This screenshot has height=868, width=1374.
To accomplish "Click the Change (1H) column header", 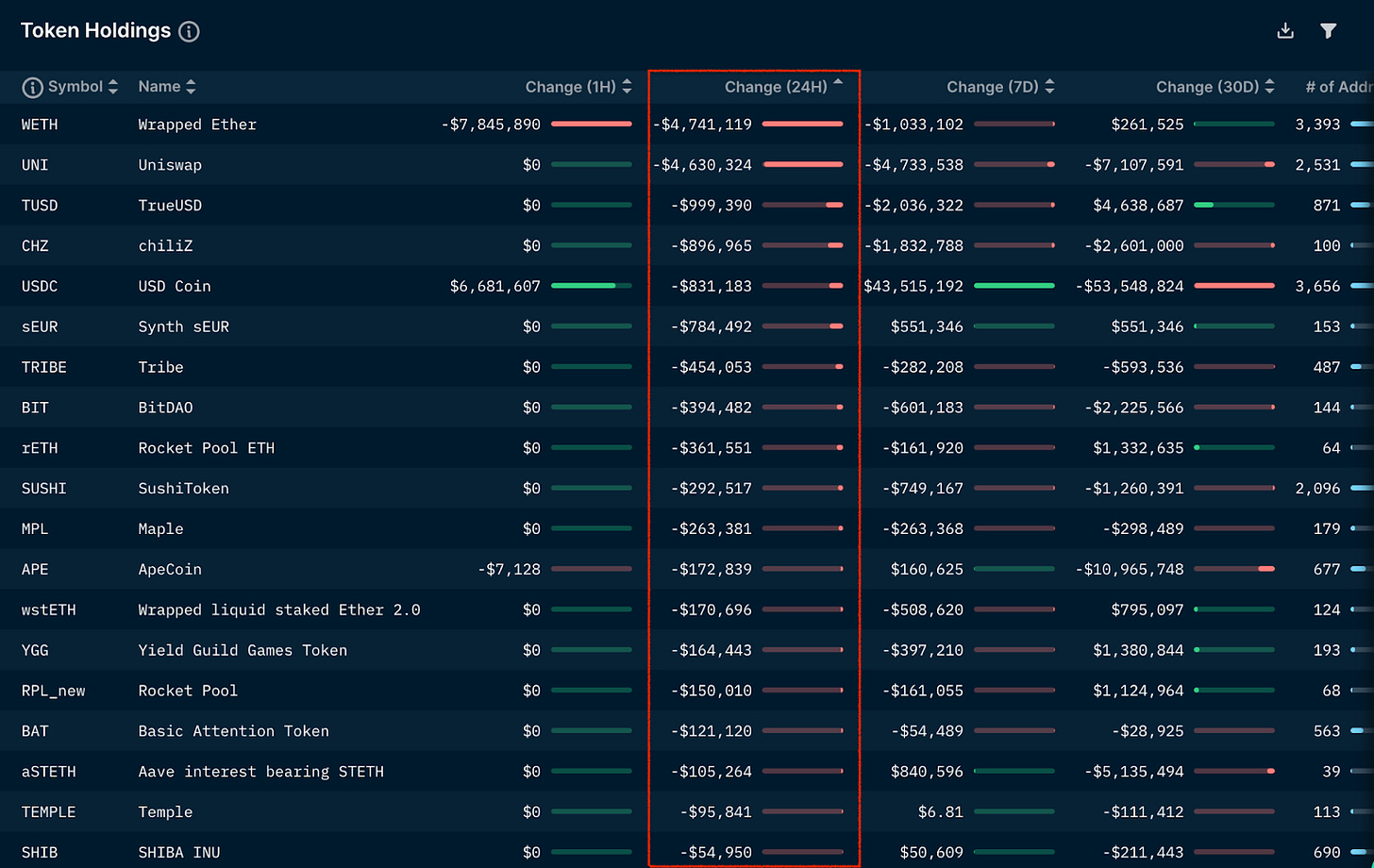I will (x=571, y=87).
